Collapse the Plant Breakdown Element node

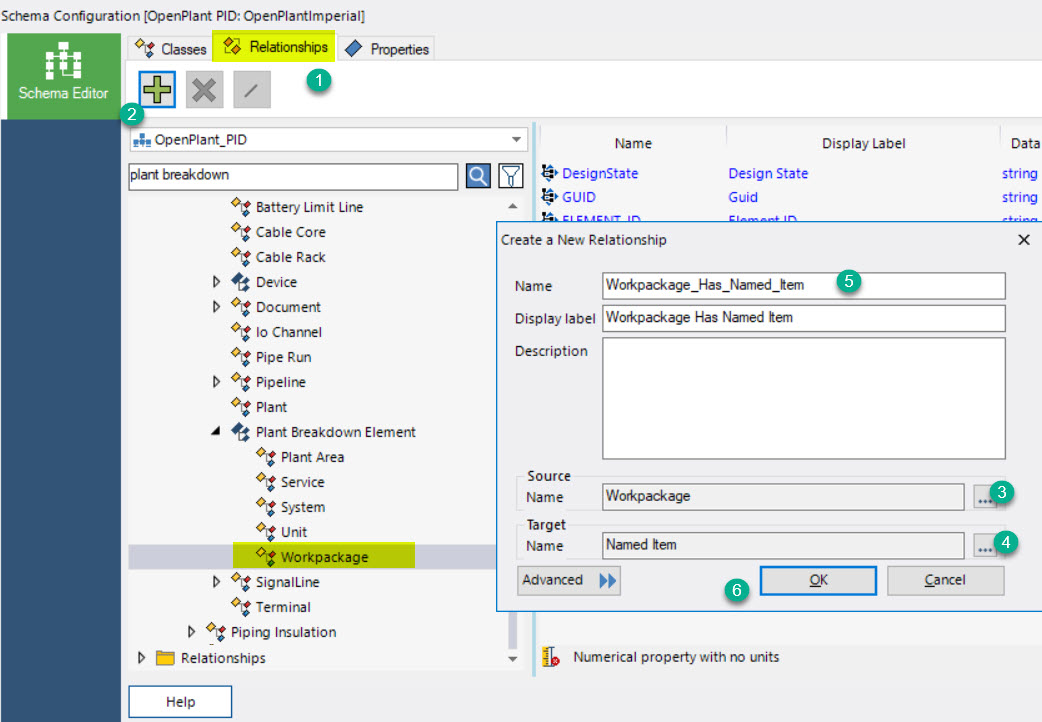click(215, 431)
